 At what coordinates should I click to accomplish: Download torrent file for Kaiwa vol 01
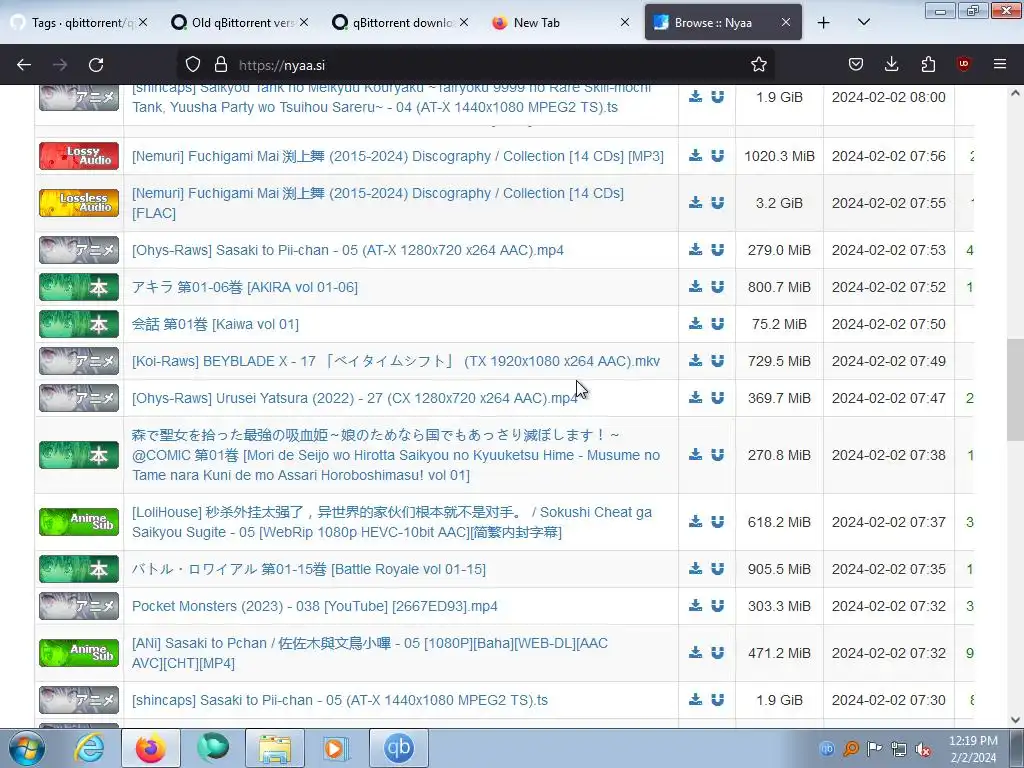click(x=696, y=323)
